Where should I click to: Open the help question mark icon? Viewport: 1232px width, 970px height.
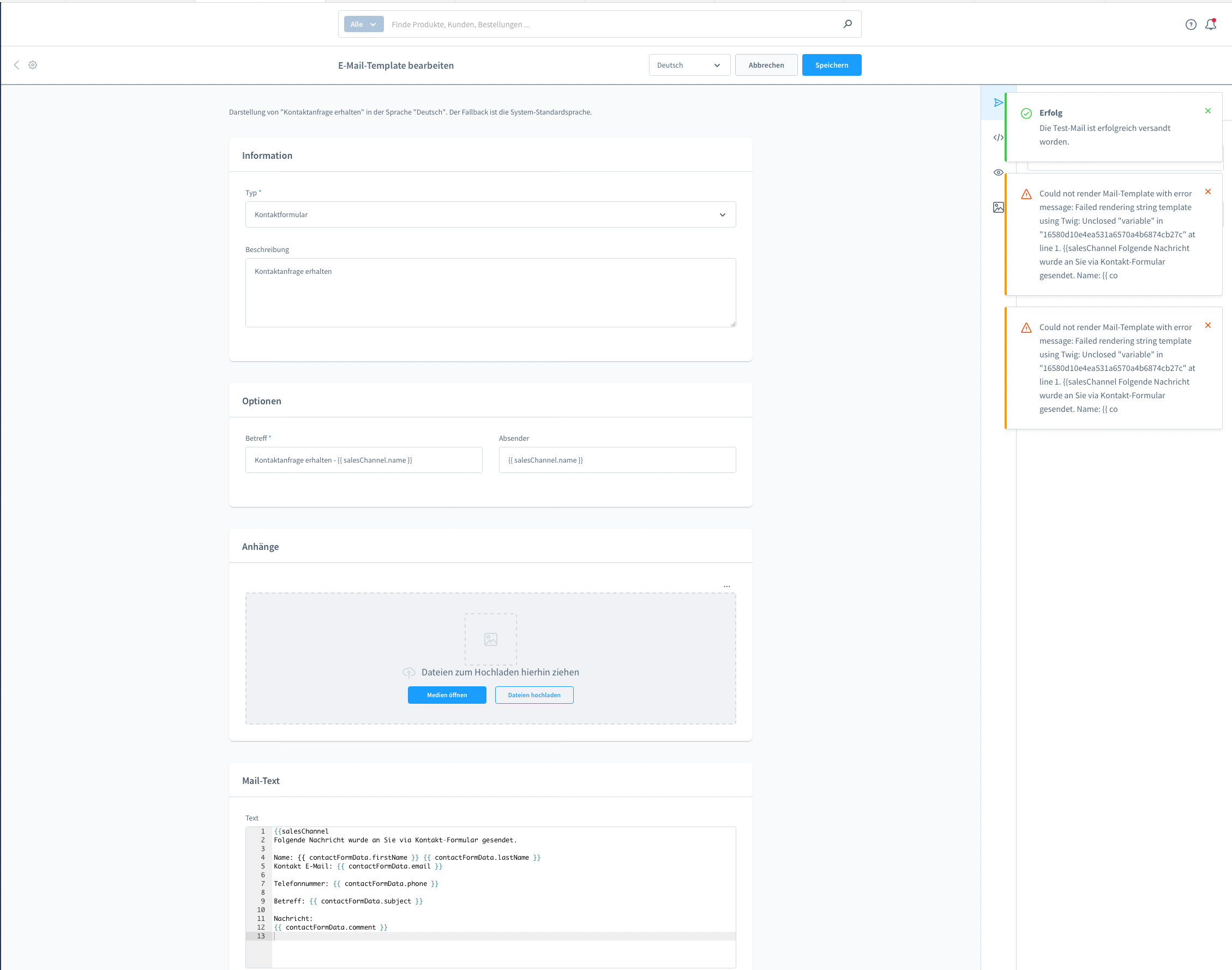coord(1191,25)
